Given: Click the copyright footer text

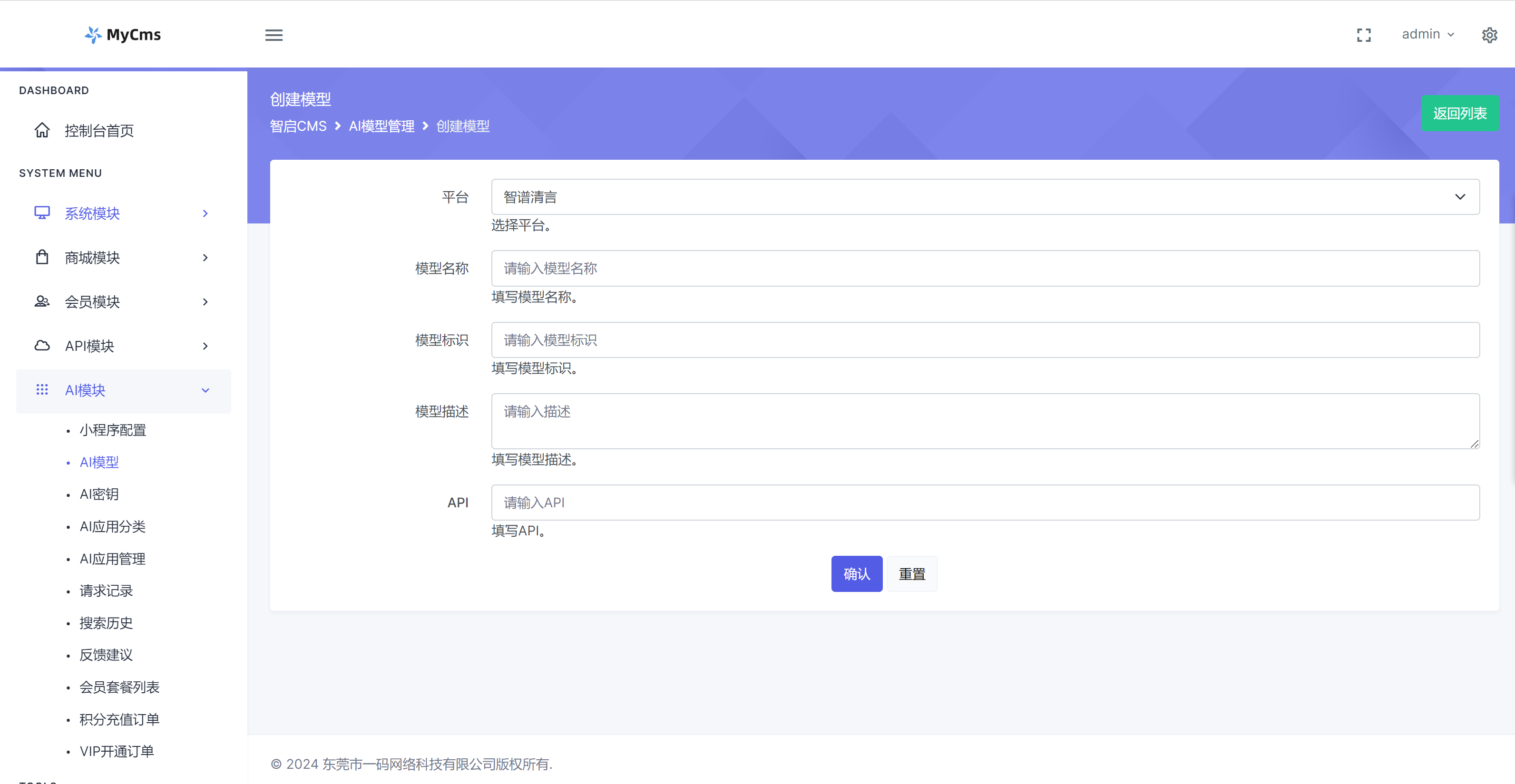Looking at the screenshot, I should [411, 764].
